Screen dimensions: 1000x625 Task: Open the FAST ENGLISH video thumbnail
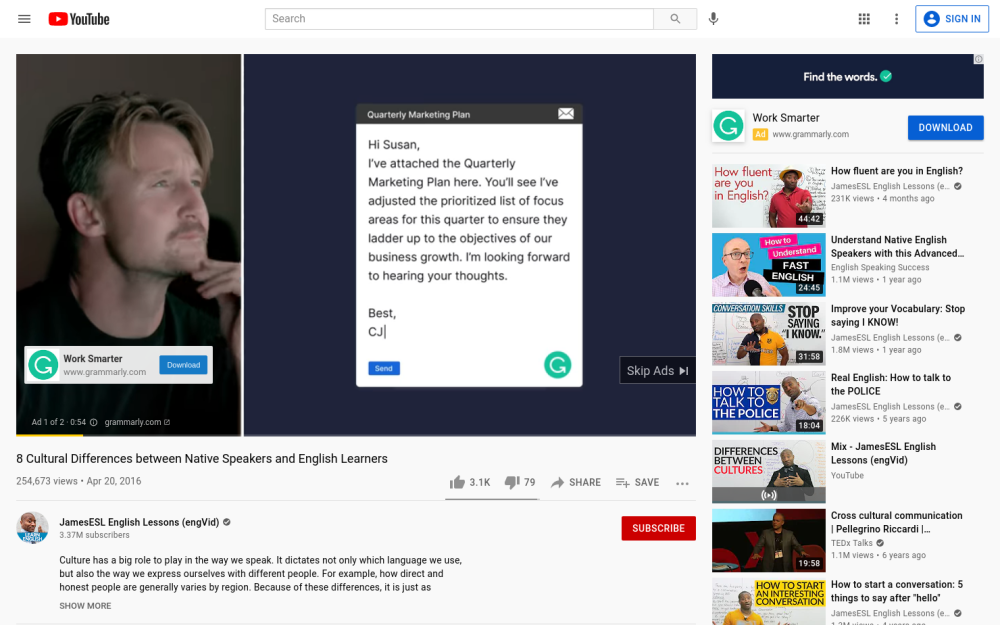click(x=768, y=265)
